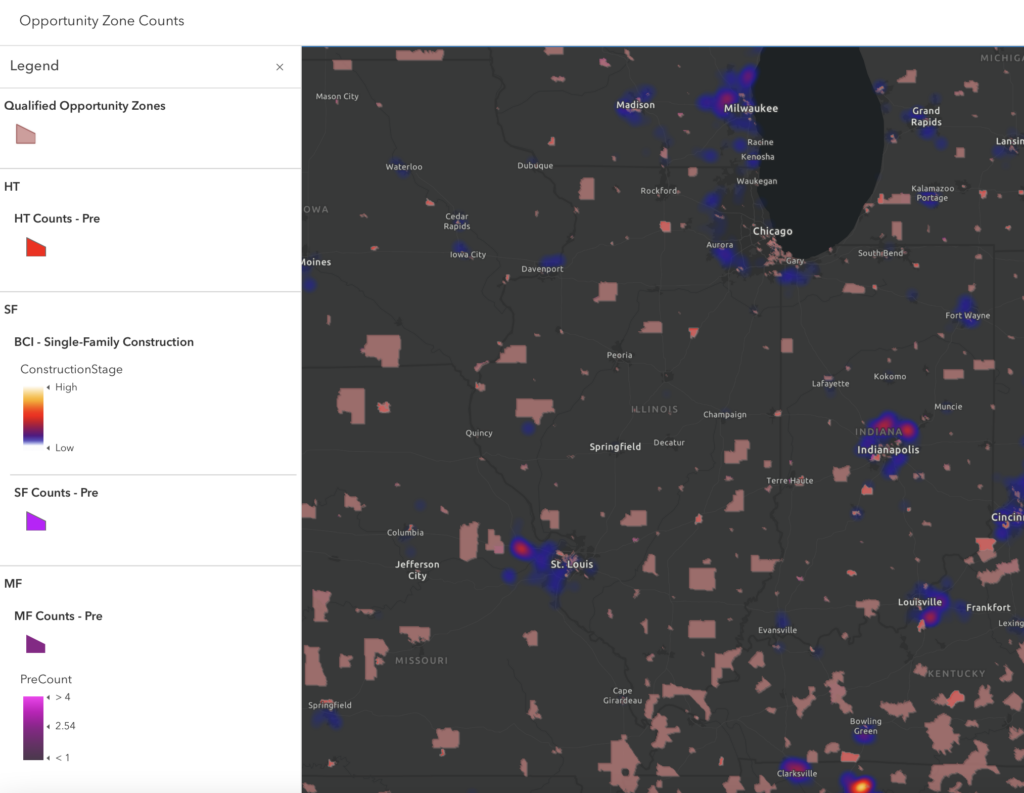Click the Mason City label
The width and height of the screenshot is (1024, 793).
pos(337,97)
